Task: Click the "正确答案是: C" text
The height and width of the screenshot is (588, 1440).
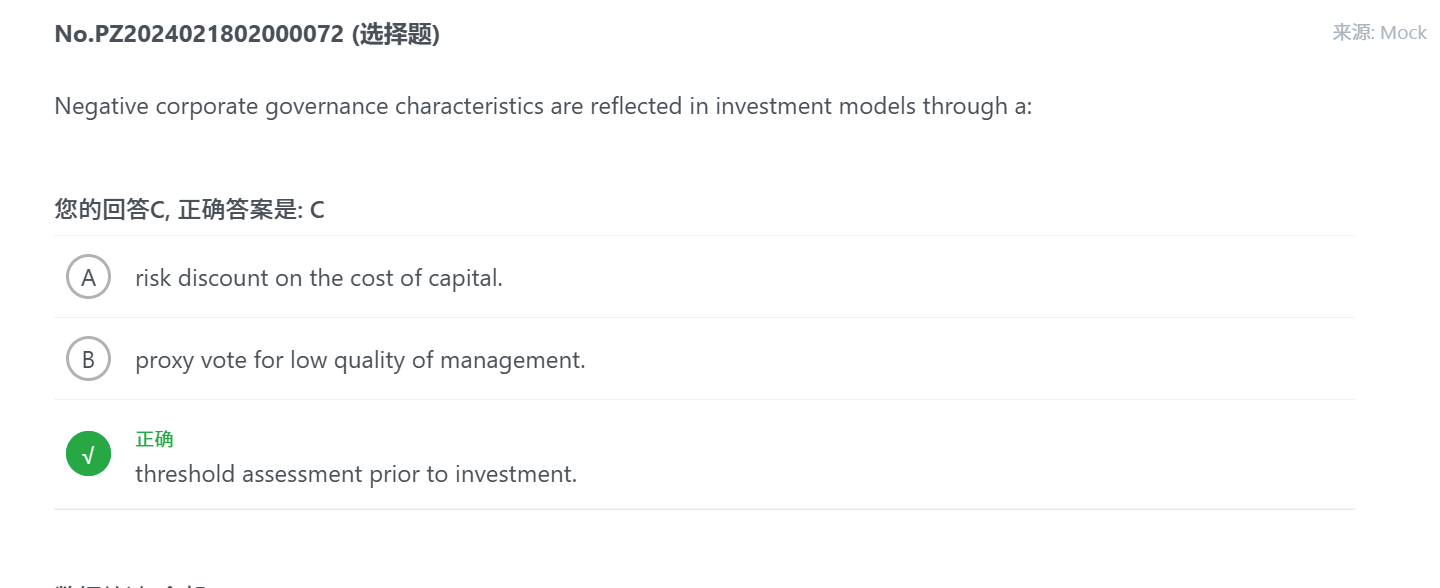Action: [251, 210]
